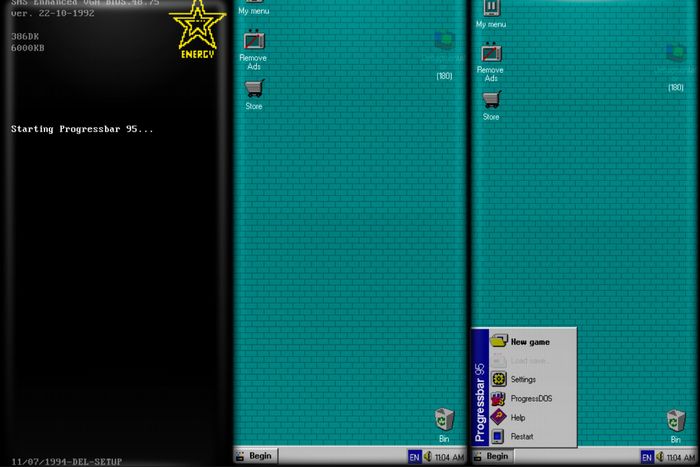Toggle EN language indicator in right taskbar
This screenshot has height=467, width=700.
(x=647, y=456)
